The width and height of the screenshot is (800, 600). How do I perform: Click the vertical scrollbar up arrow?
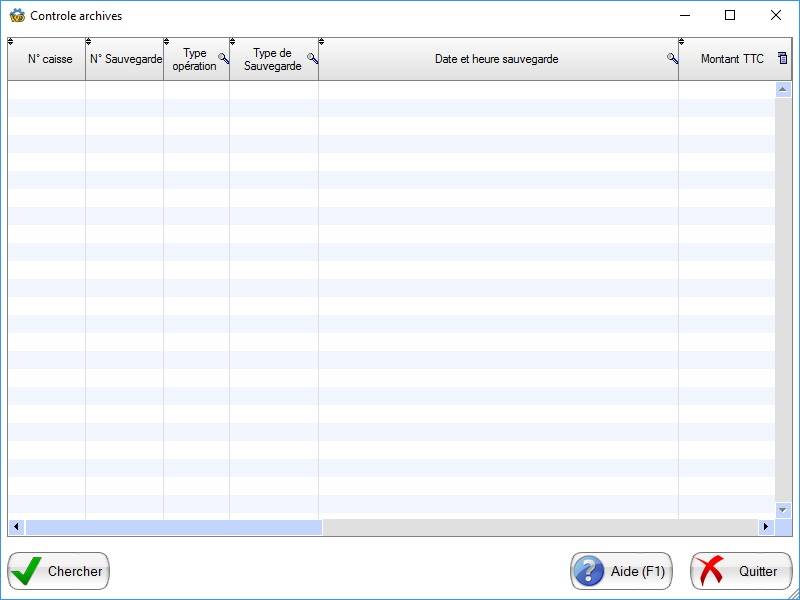click(x=783, y=89)
